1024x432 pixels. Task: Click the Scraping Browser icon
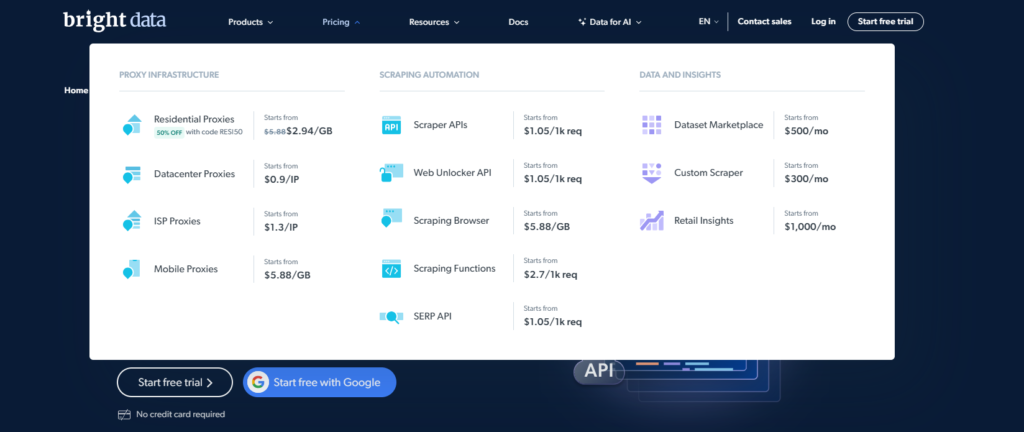[391, 218]
